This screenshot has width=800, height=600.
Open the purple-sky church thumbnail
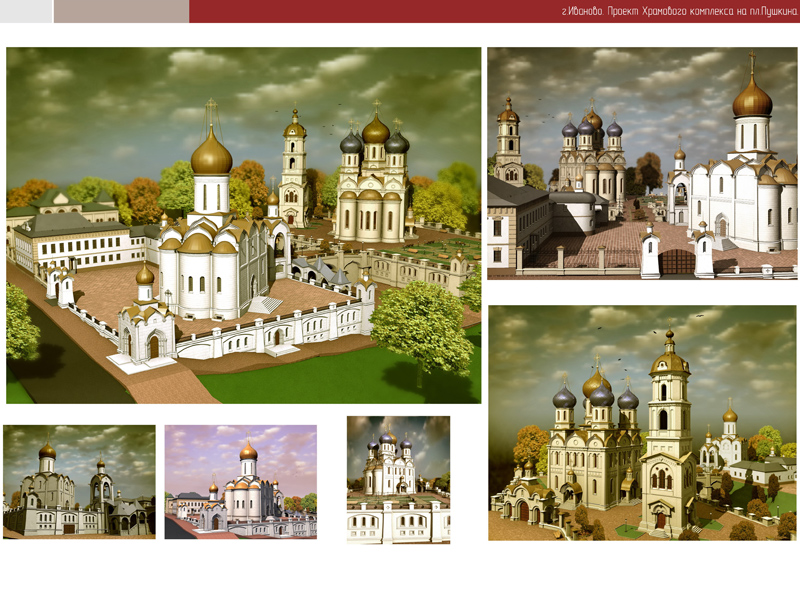pos(240,481)
